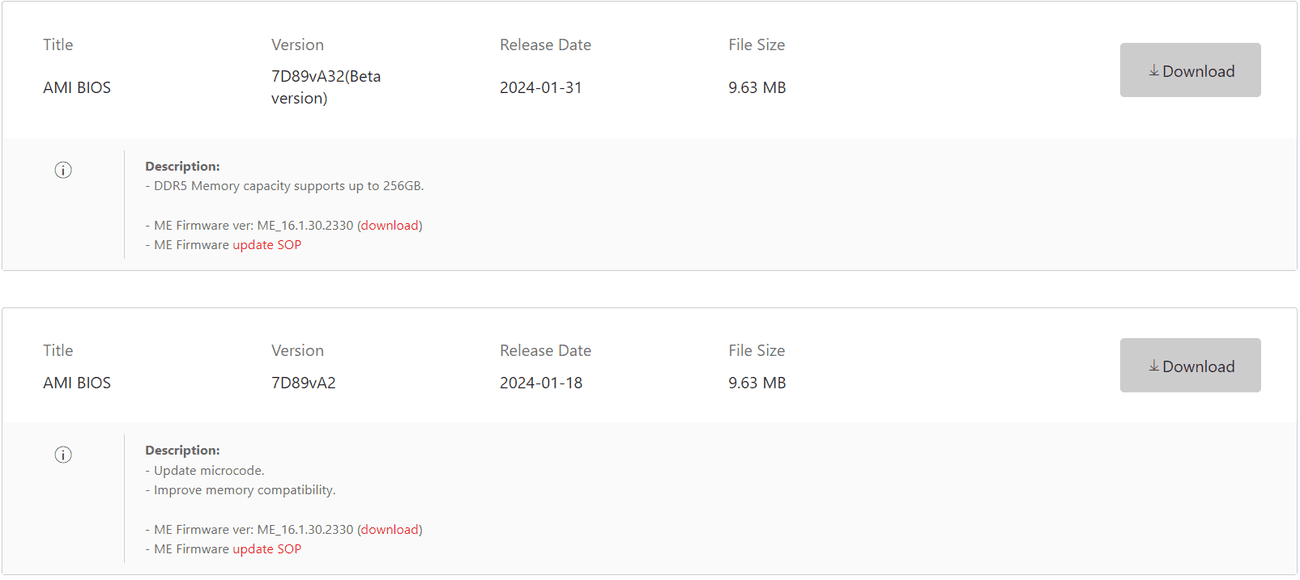Image resolution: width=1300 pixels, height=580 pixels.
Task: Click info icon beside Update microcode description
Action: 63,455
